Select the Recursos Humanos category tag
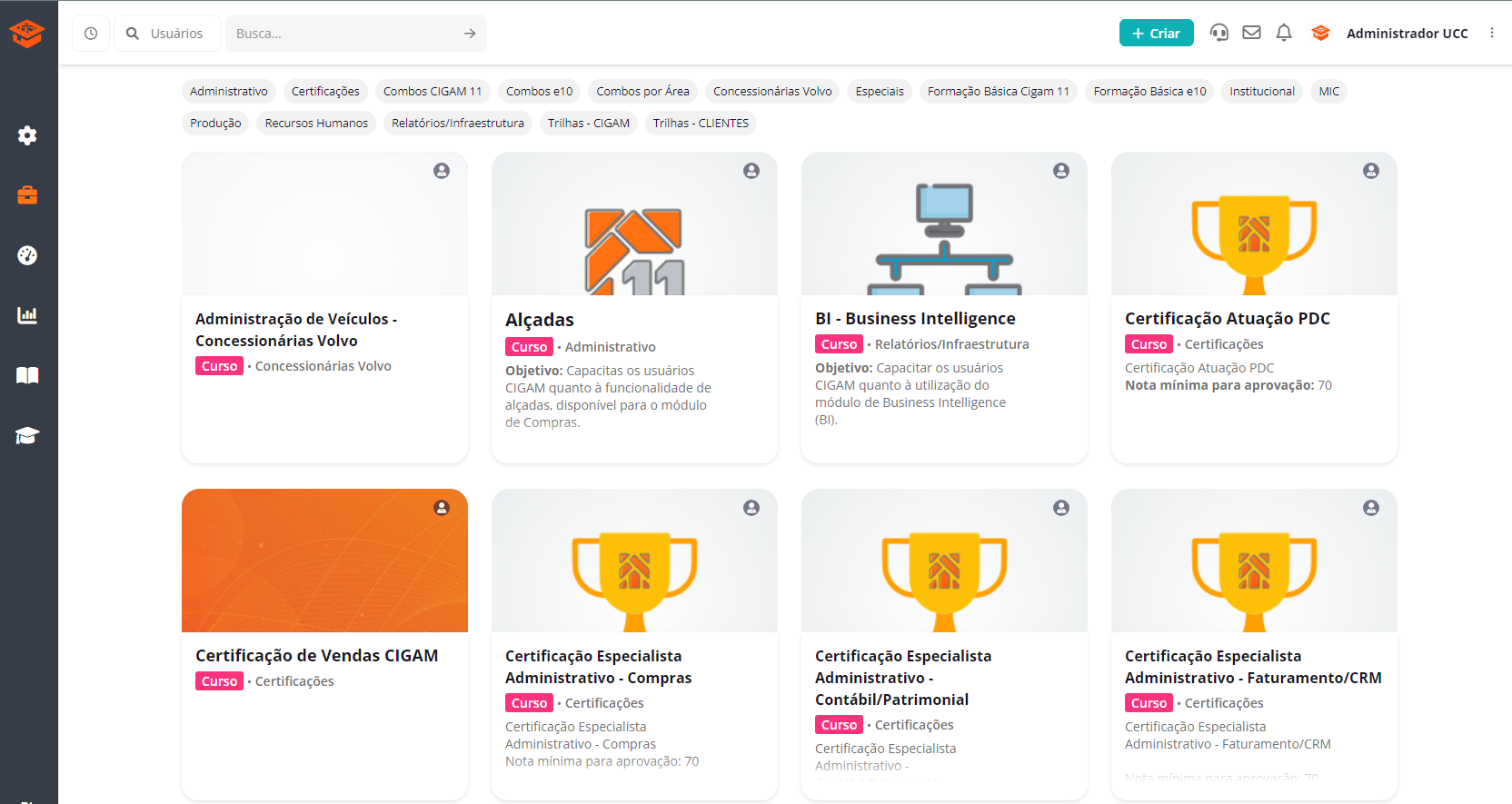The image size is (1512, 804). [x=316, y=123]
